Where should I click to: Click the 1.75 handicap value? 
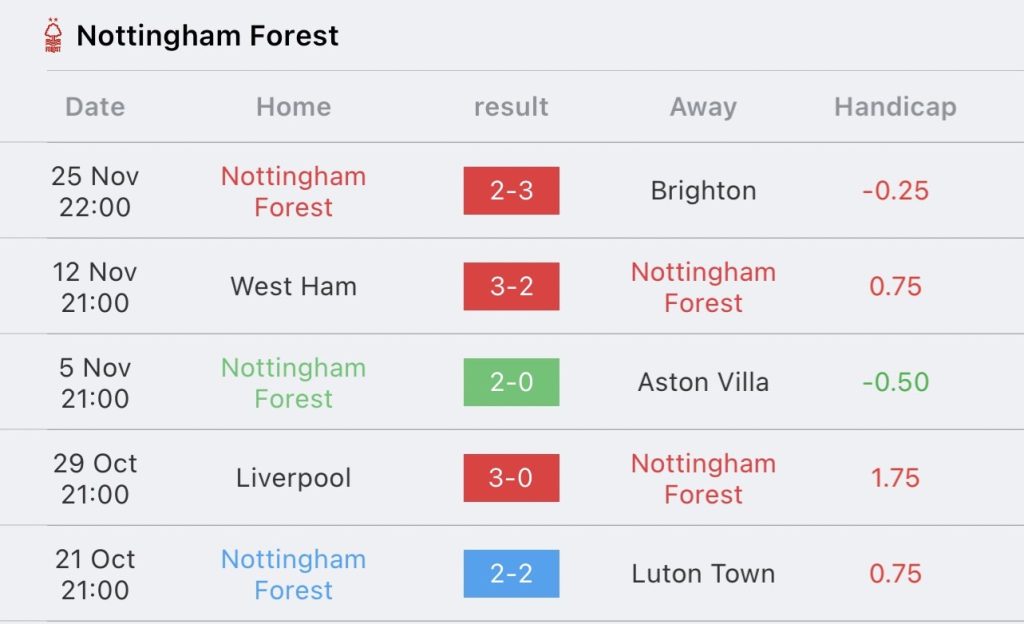point(895,478)
